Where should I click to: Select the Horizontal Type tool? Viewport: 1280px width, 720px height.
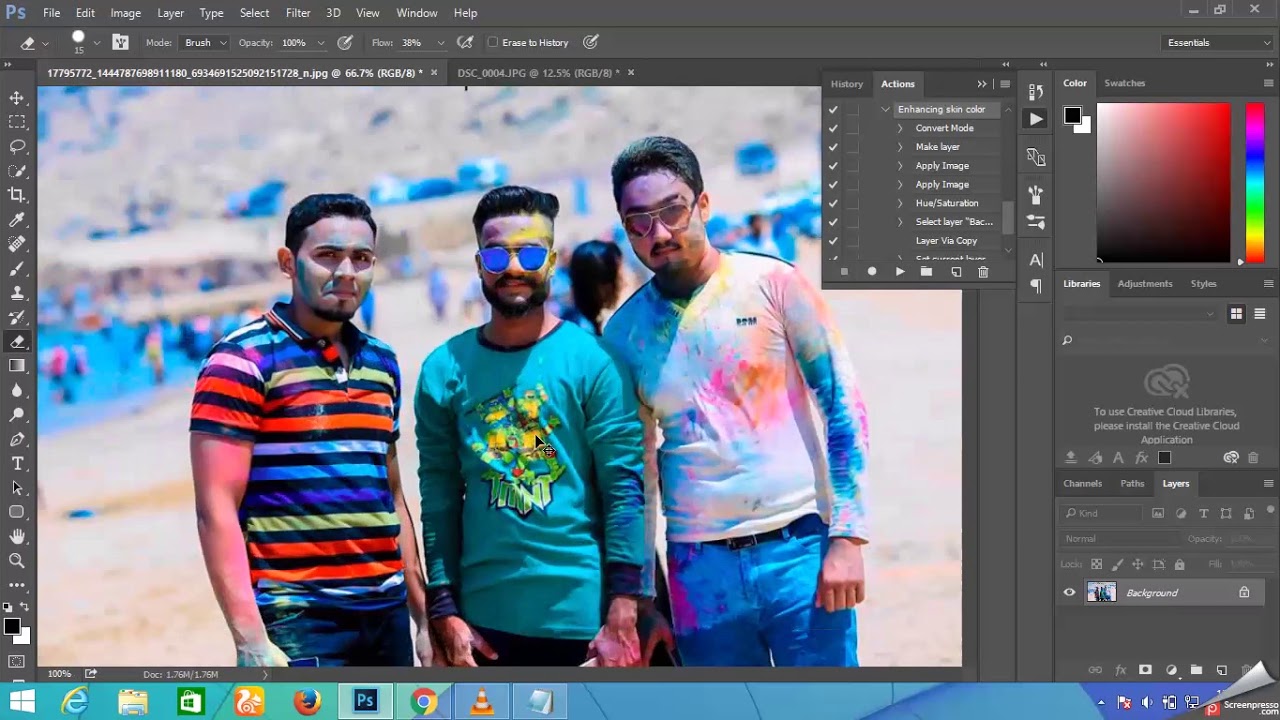coord(17,463)
